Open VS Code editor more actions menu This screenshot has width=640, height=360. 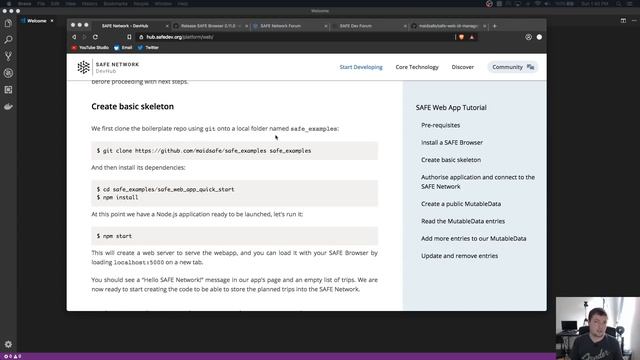634,20
